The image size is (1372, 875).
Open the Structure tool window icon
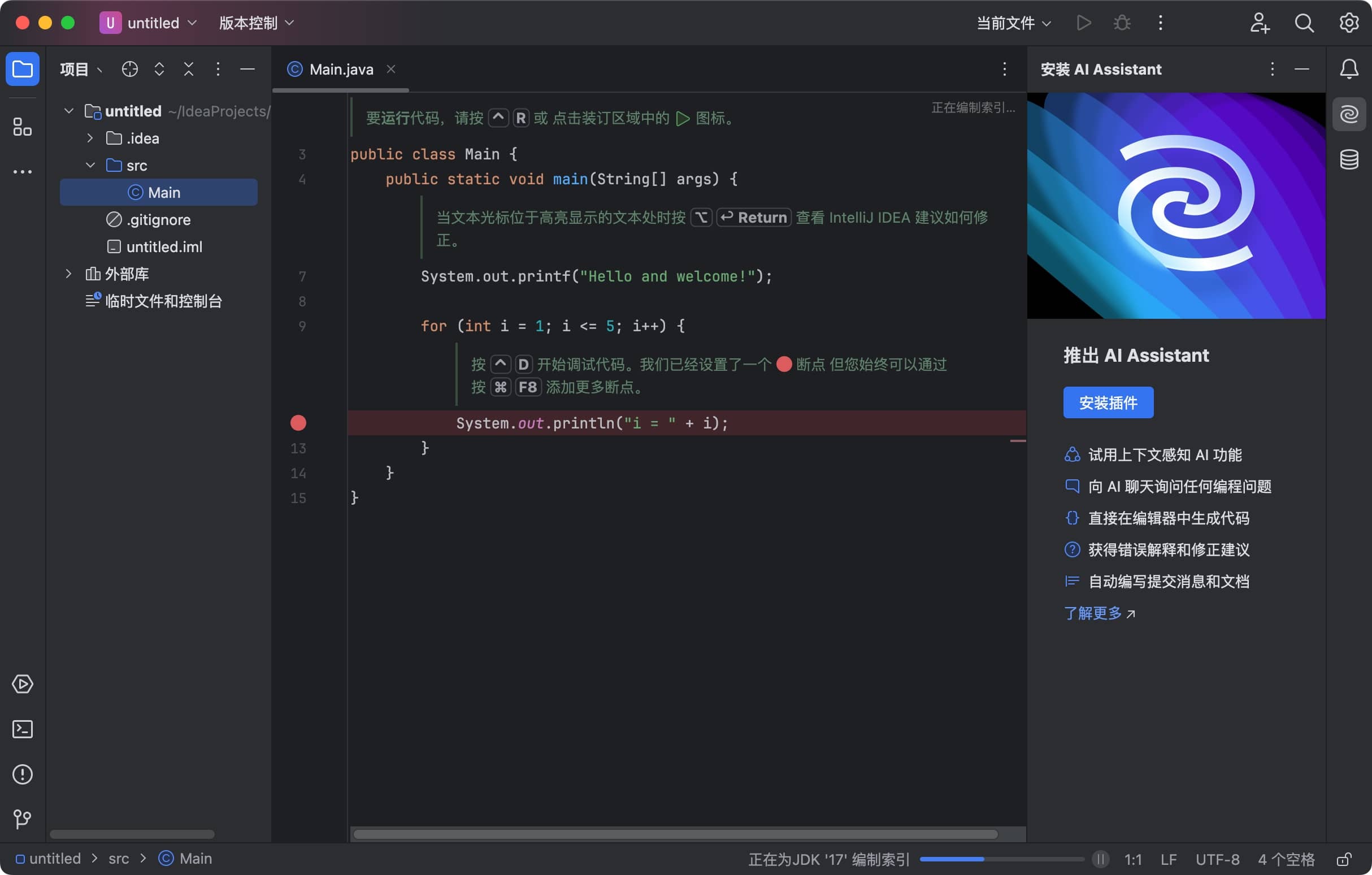[x=22, y=127]
